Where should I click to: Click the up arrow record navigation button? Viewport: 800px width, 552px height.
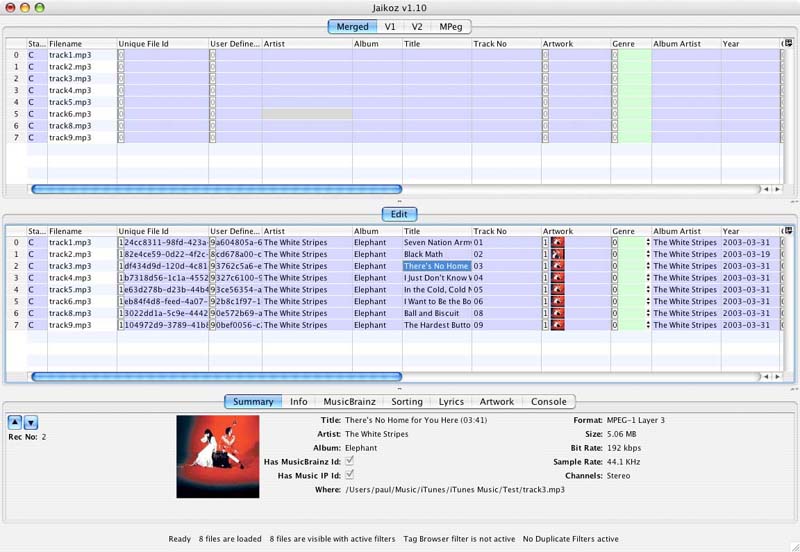pos(15,422)
